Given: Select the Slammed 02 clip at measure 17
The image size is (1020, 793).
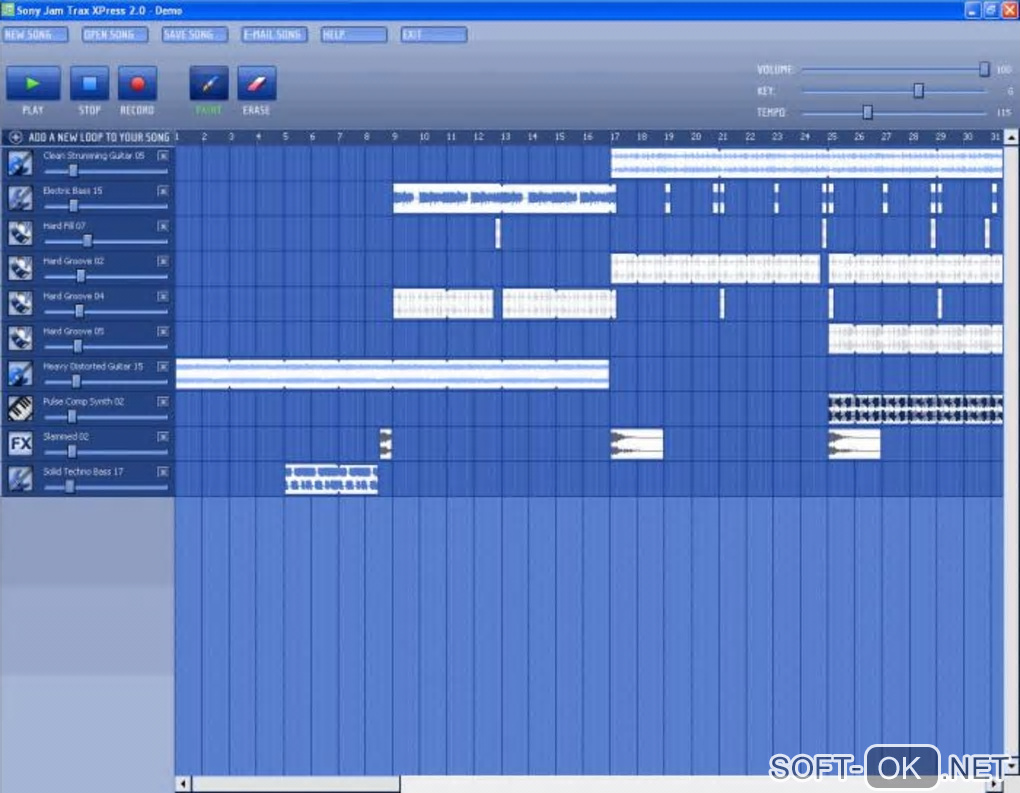Looking at the screenshot, I should pos(637,444).
